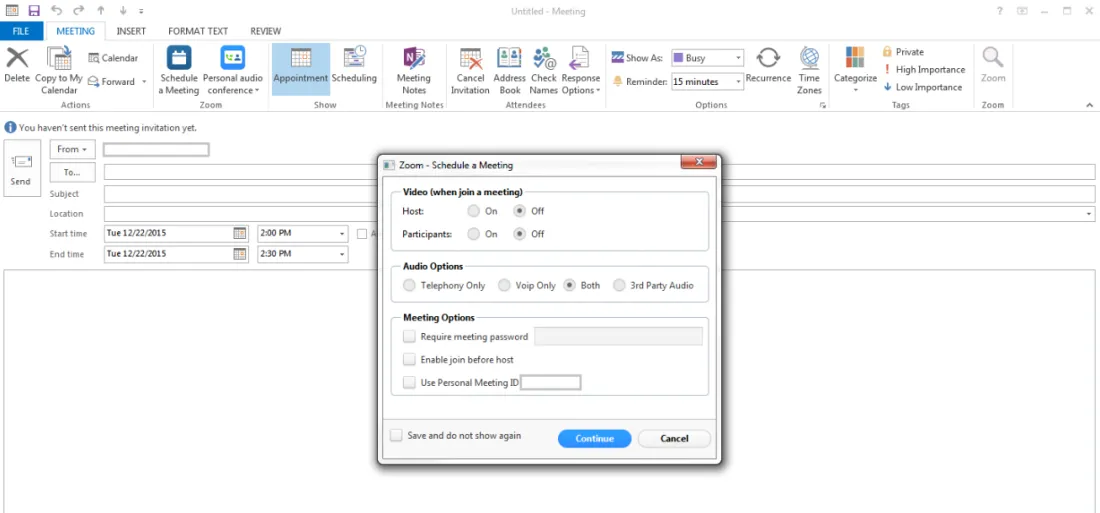Expand the Options group dialog launcher

[823, 105]
